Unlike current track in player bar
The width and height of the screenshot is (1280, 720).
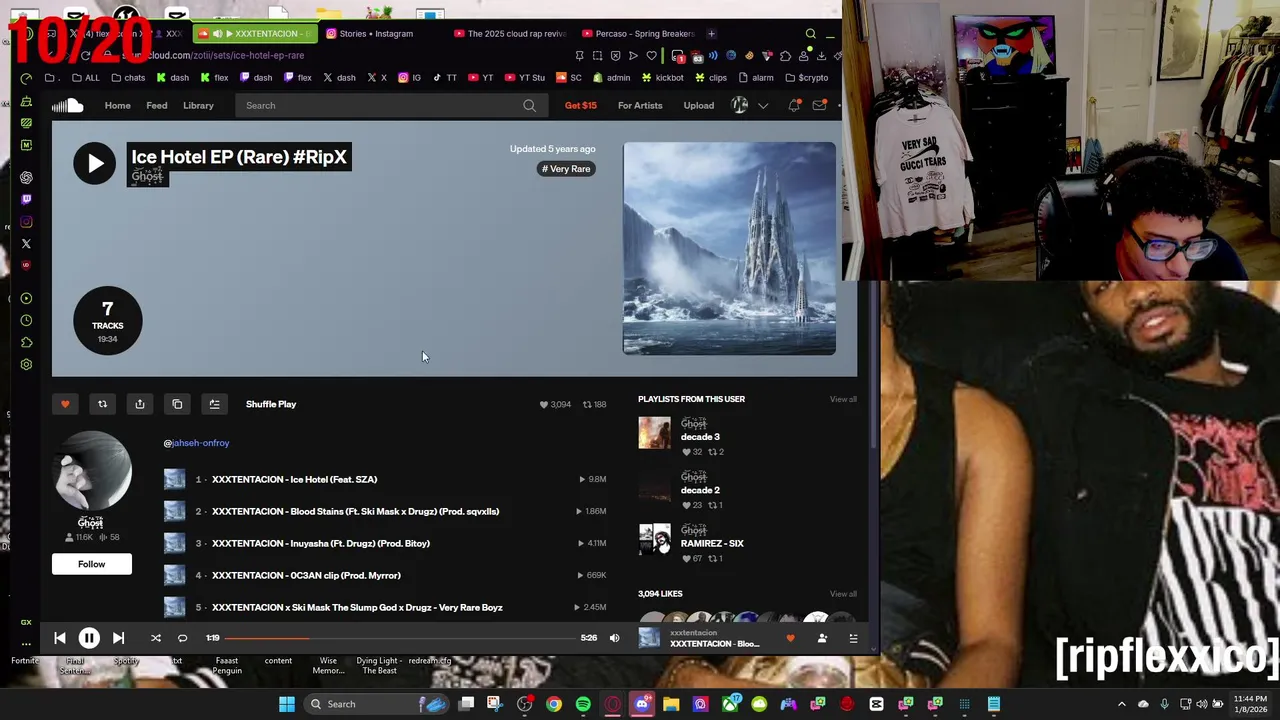pos(790,638)
